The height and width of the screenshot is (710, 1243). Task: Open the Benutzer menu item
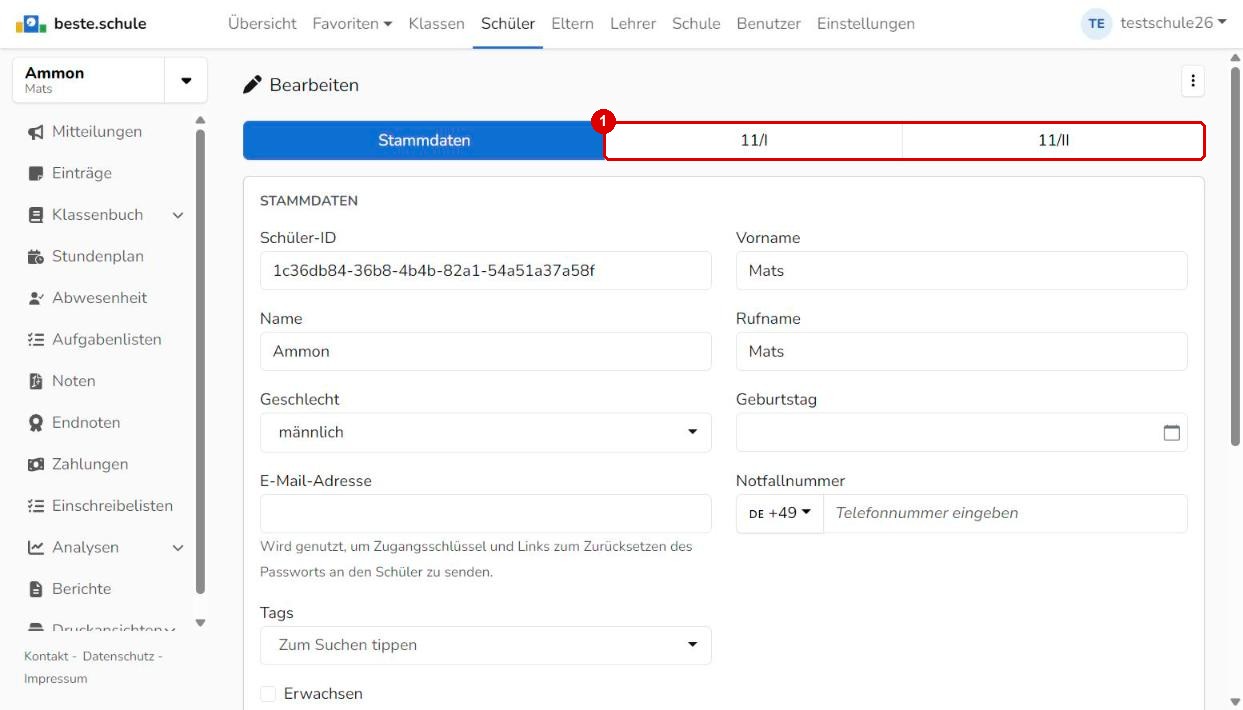(768, 23)
